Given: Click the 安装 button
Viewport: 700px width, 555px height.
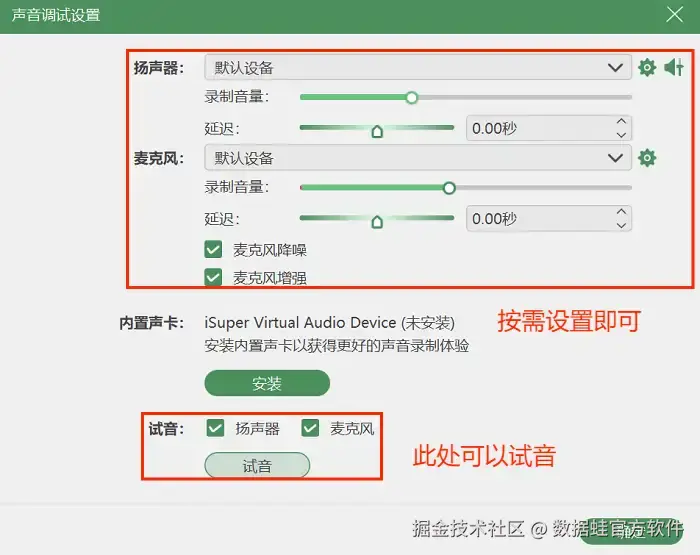Looking at the screenshot, I should pyautogui.click(x=267, y=383).
